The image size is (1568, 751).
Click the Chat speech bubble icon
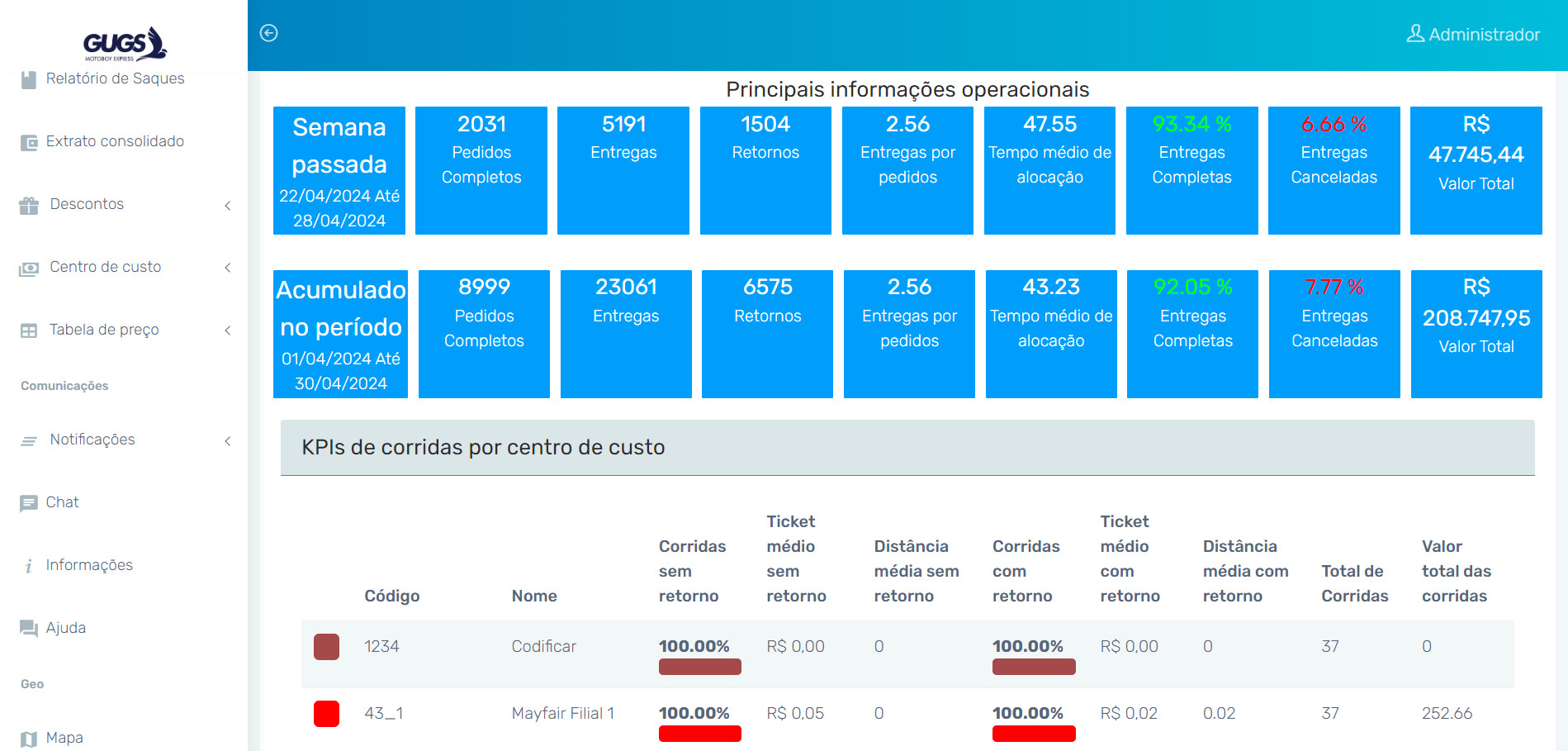tap(29, 503)
